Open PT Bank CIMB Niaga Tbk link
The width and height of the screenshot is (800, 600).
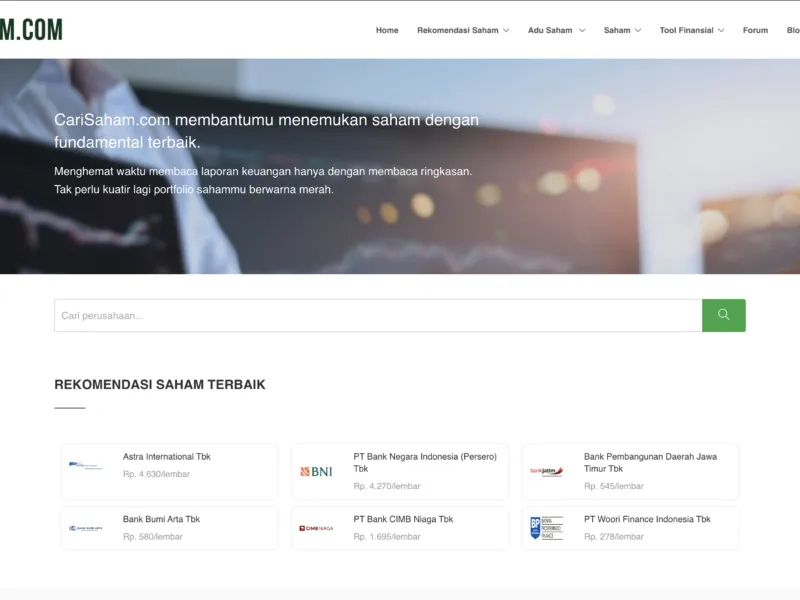point(403,519)
